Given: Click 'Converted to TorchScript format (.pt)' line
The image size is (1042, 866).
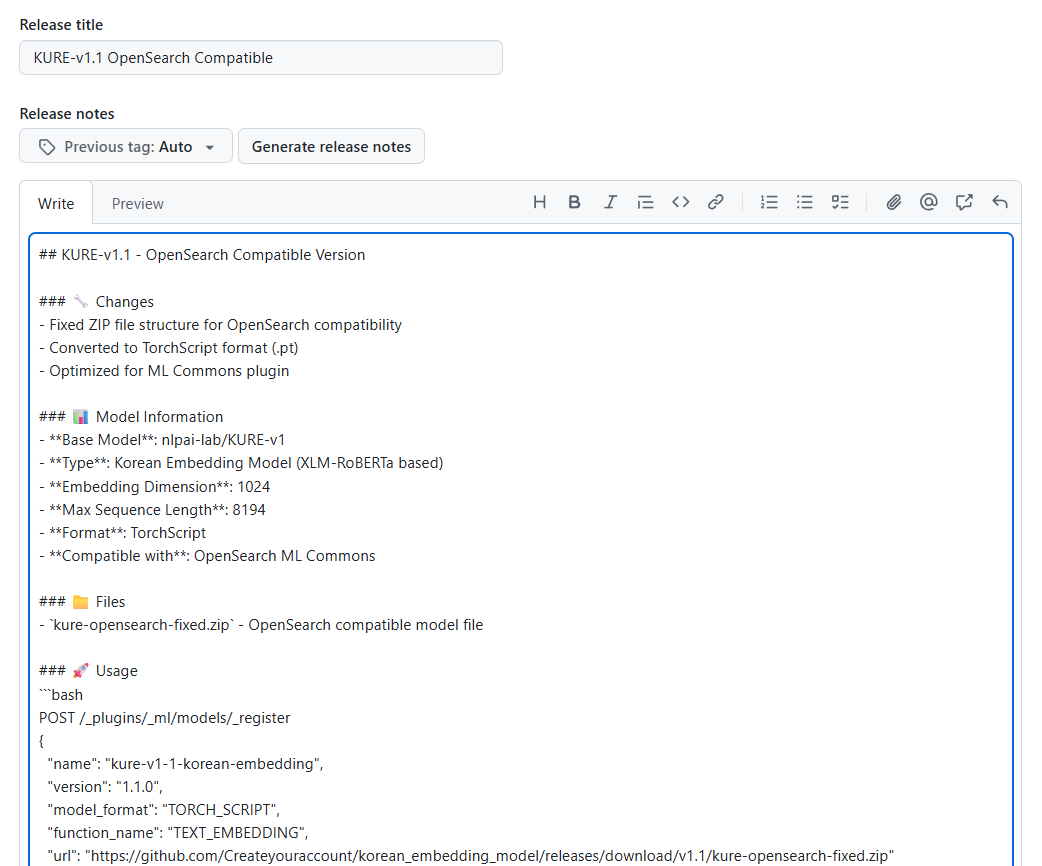Looking at the screenshot, I should pos(169,348).
